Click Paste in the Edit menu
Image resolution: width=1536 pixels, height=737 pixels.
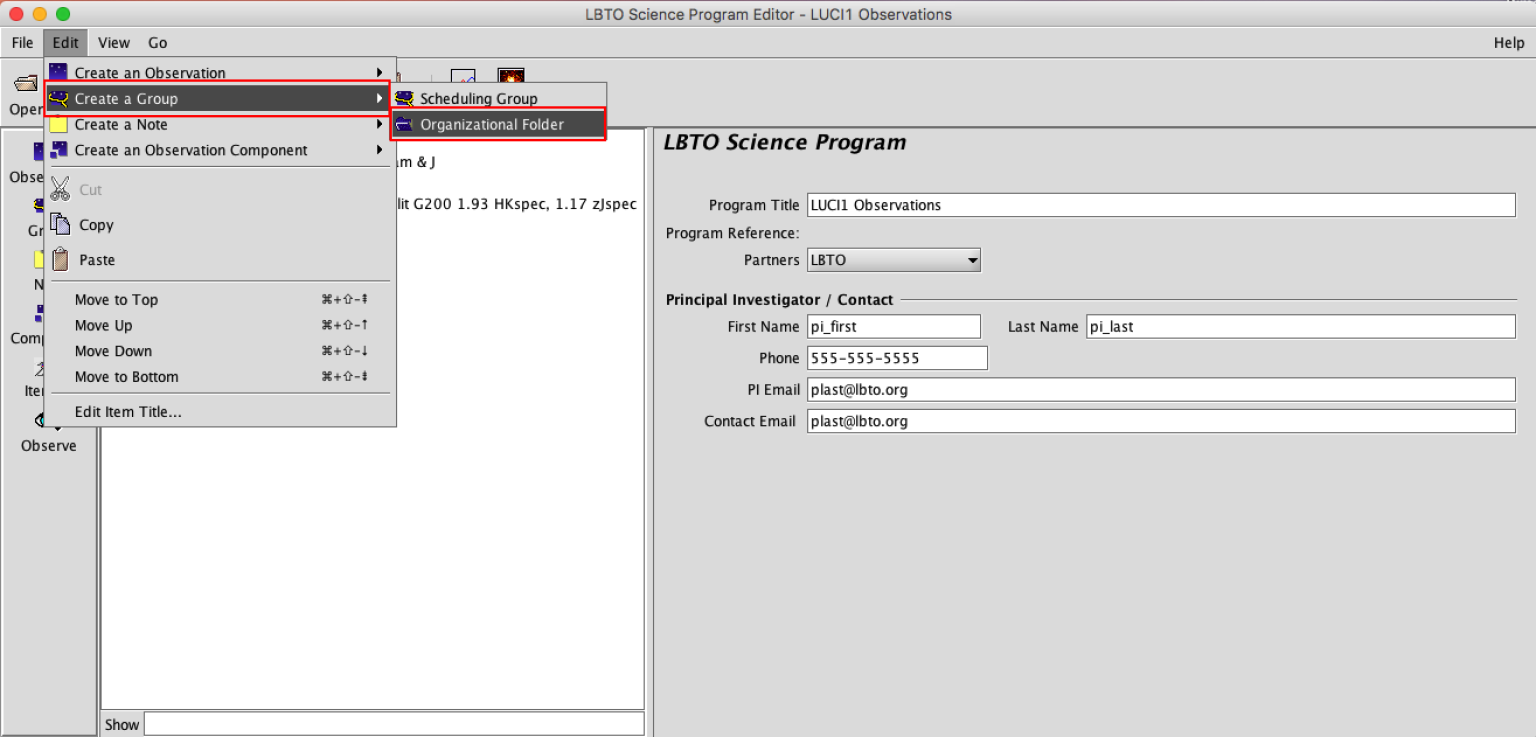point(219,260)
